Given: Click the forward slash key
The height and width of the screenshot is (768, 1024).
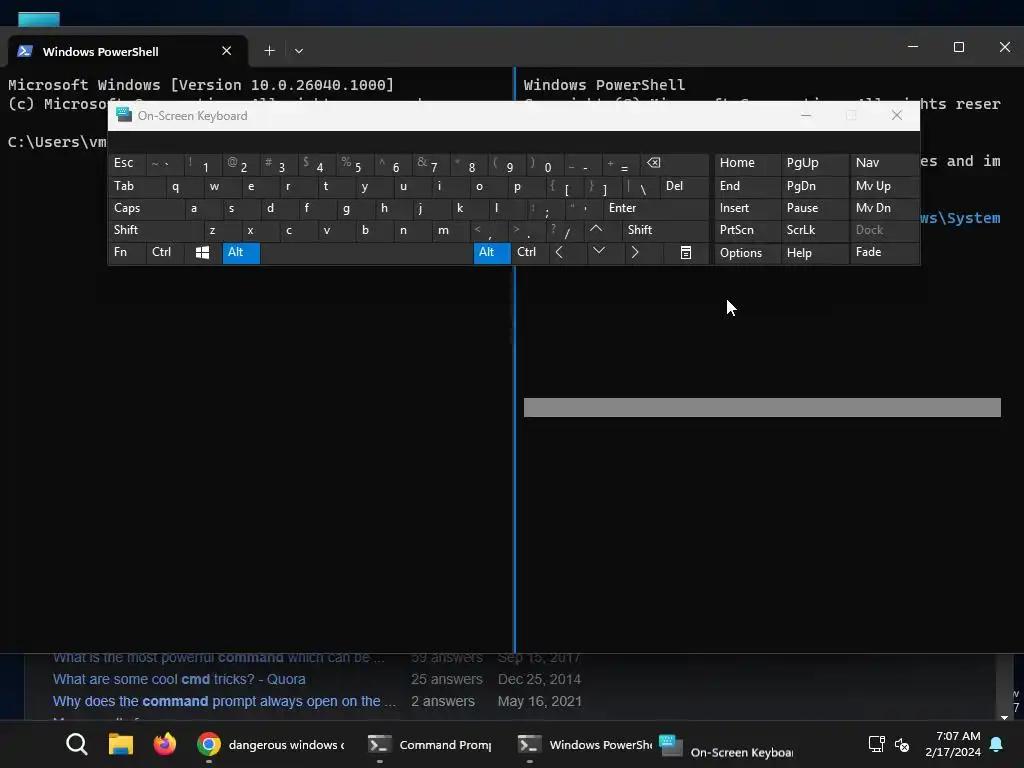Looking at the screenshot, I should coord(565,230).
